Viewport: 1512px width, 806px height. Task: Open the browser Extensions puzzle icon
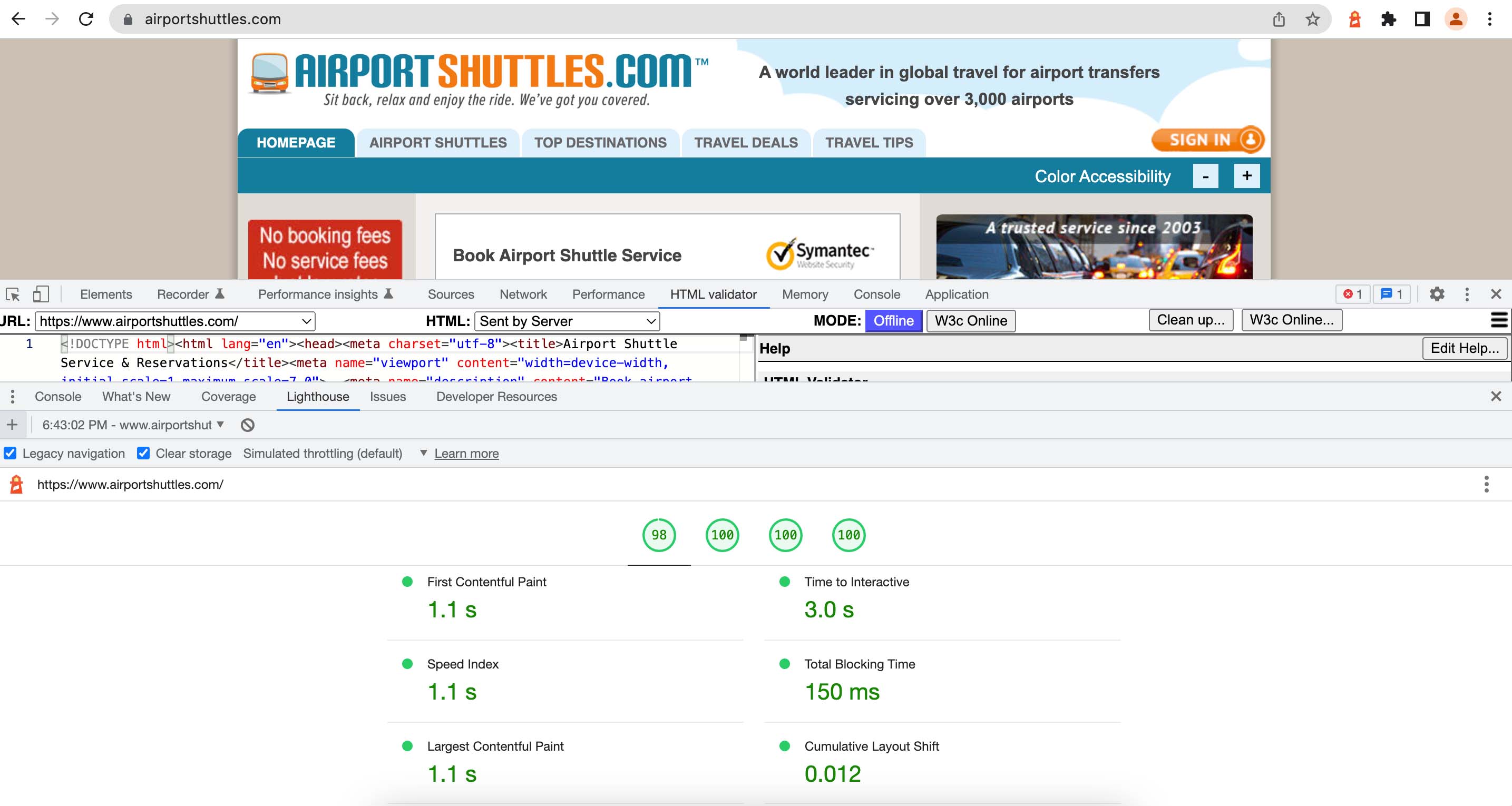click(1388, 19)
